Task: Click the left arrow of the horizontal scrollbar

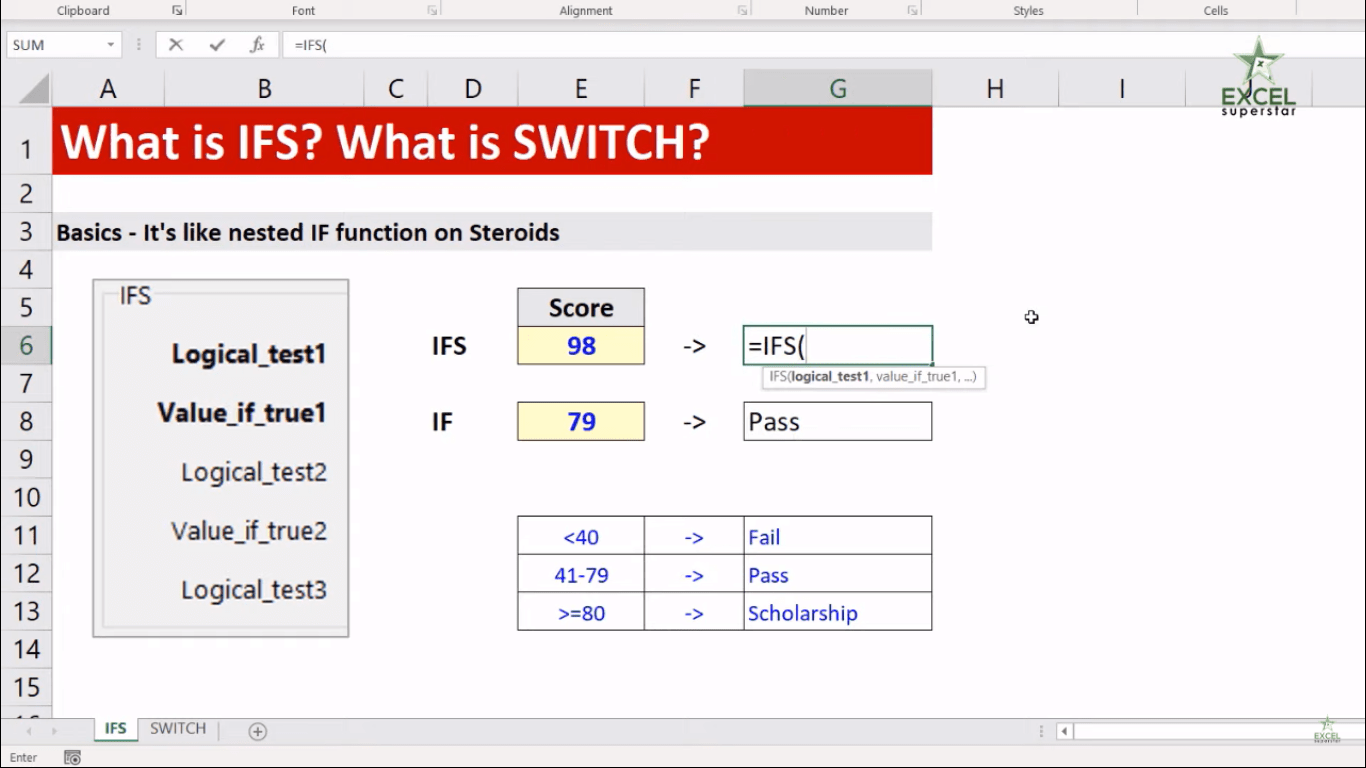Action: (x=1064, y=730)
